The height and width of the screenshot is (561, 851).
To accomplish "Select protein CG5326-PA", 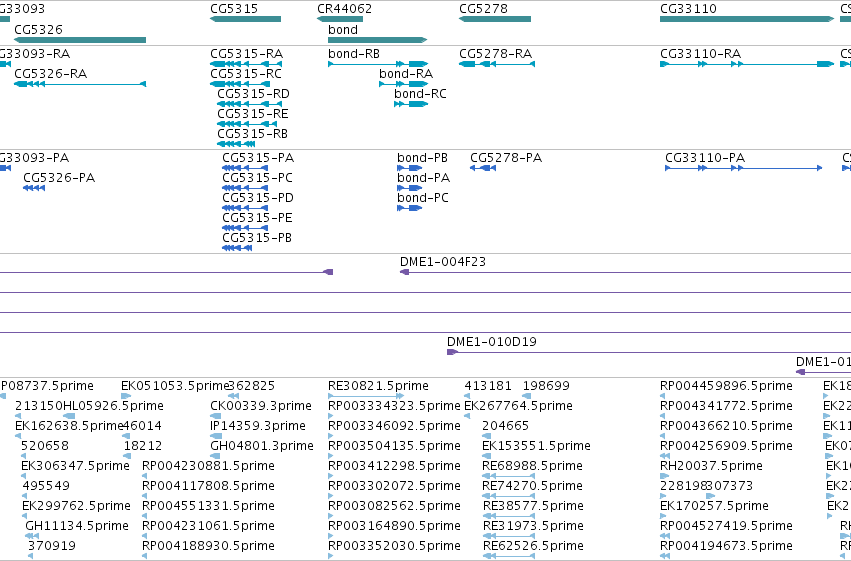I will click(34, 188).
